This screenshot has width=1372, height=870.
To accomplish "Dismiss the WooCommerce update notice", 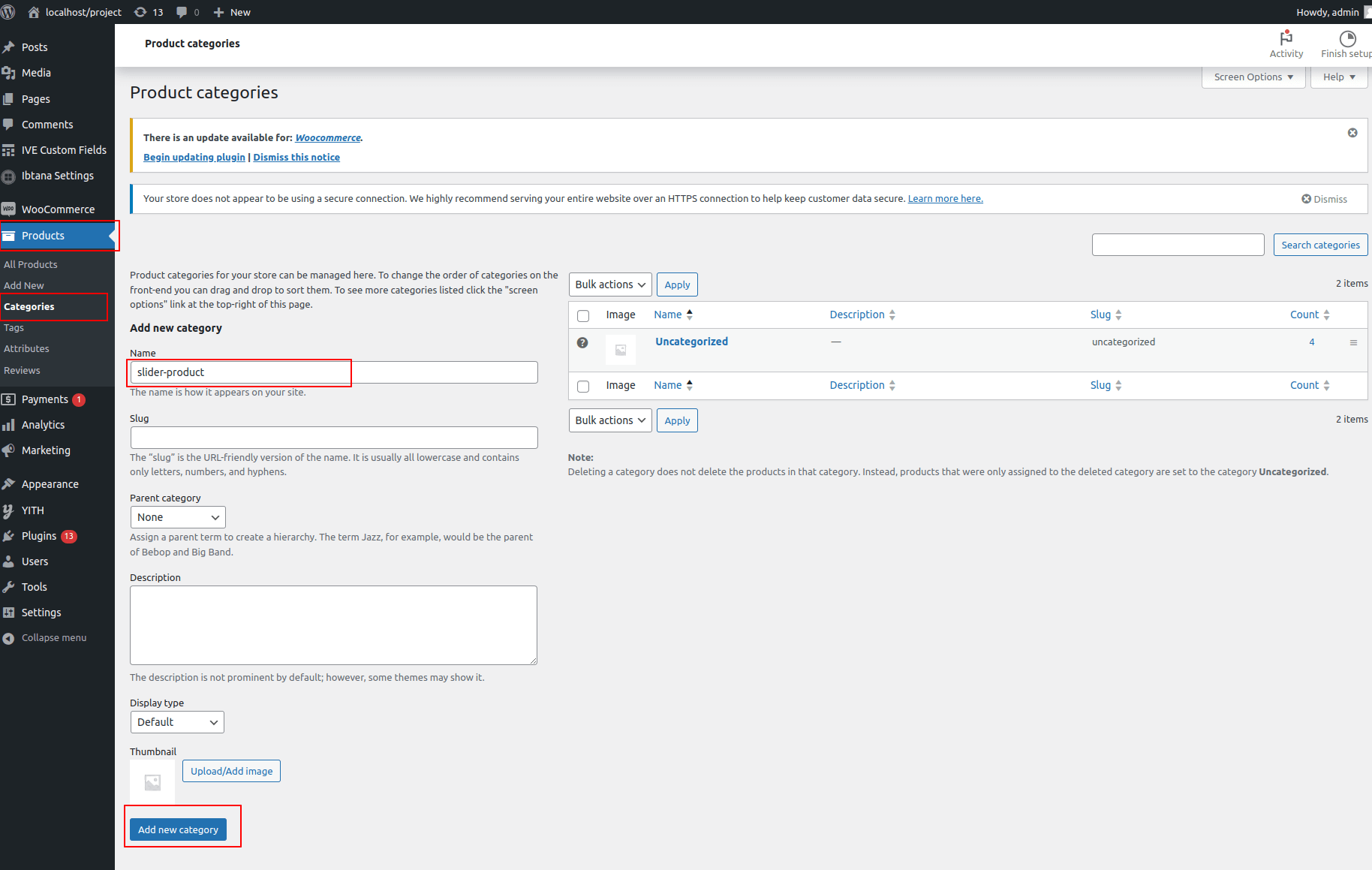I will click(1352, 133).
